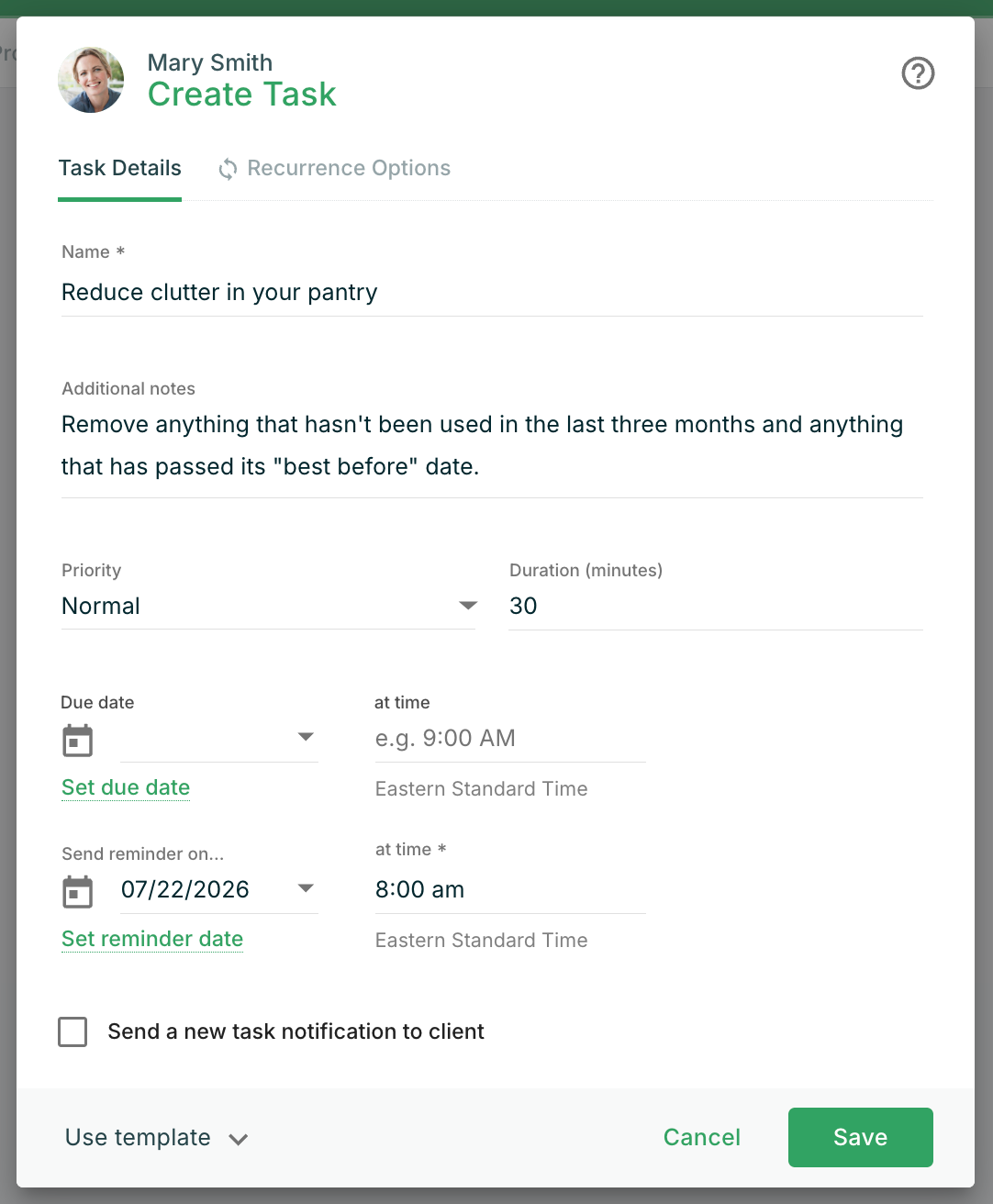Expand the Use template chevron
This screenshot has height=1204, width=993.
point(239,1140)
